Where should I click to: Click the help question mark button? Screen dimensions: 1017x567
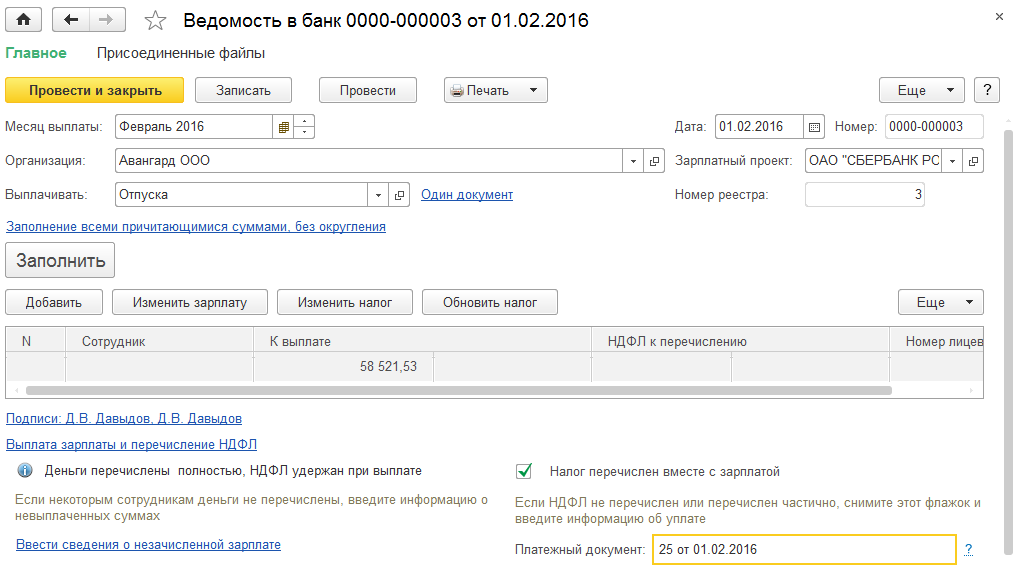pos(987,90)
